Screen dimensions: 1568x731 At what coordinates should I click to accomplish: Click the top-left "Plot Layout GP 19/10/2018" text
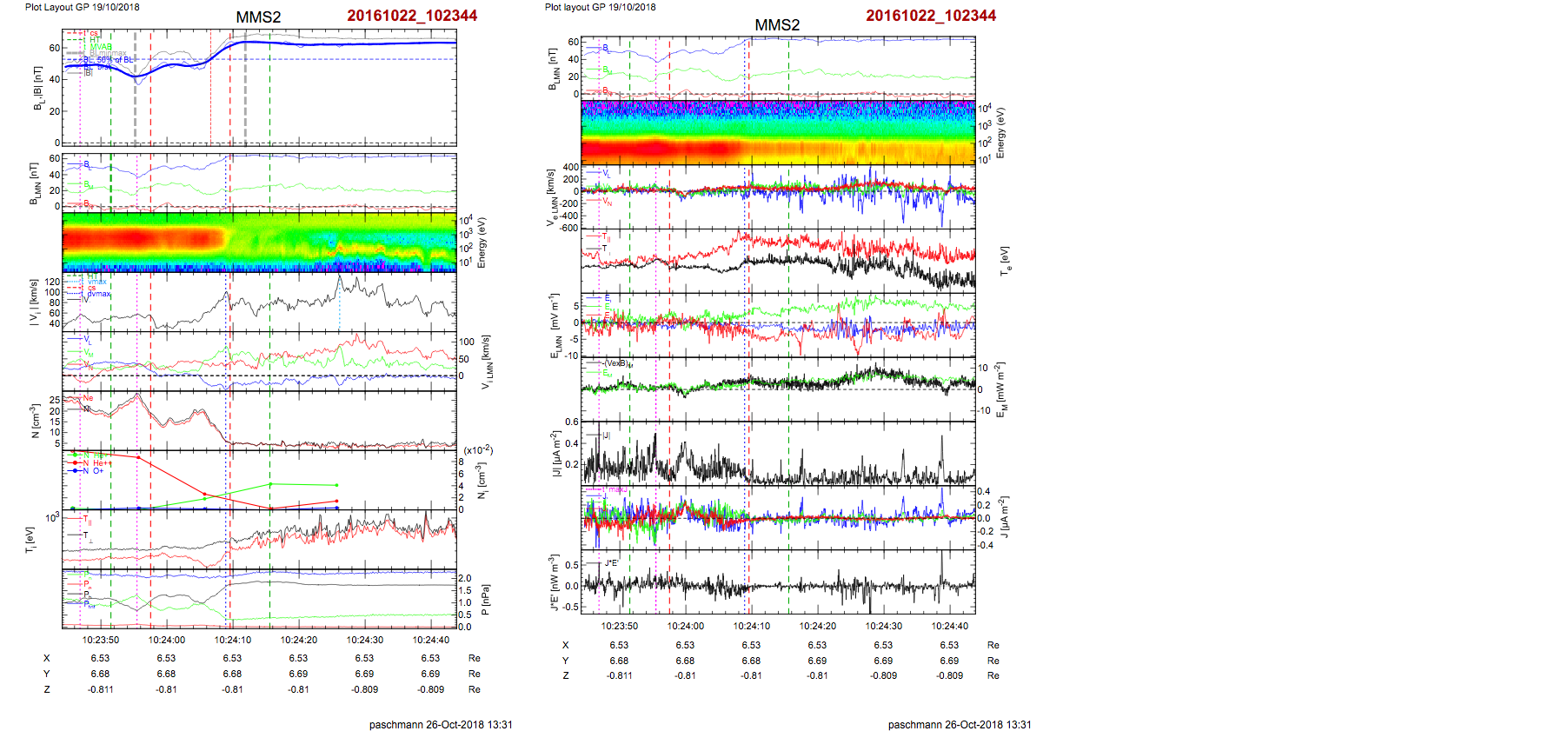82,7
